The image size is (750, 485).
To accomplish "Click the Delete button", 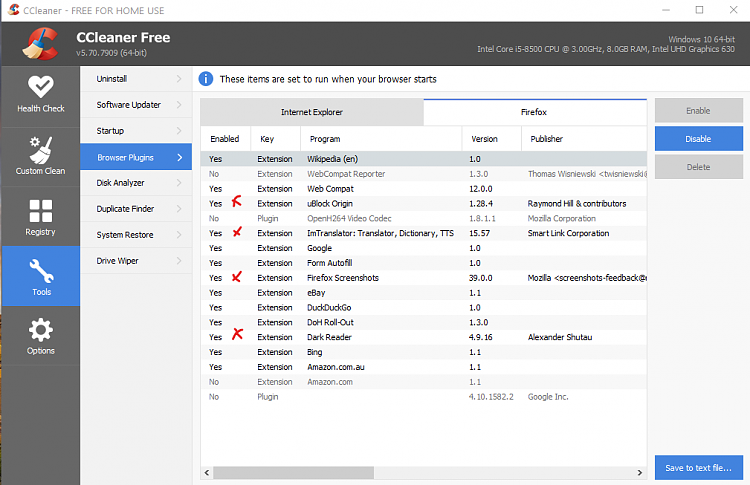I will [698, 167].
